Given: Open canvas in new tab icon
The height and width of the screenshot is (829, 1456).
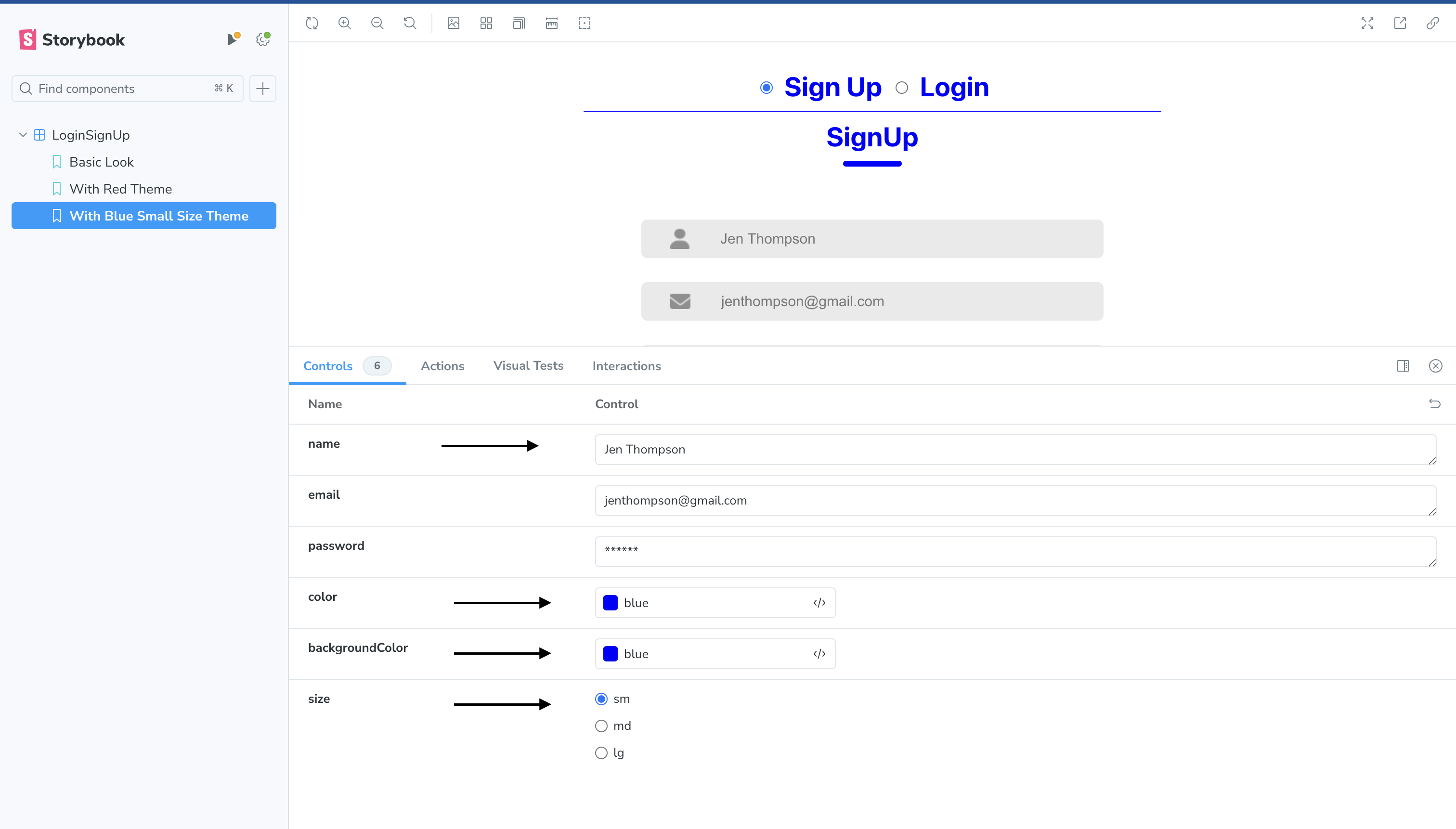Looking at the screenshot, I should coord(1400,23).
